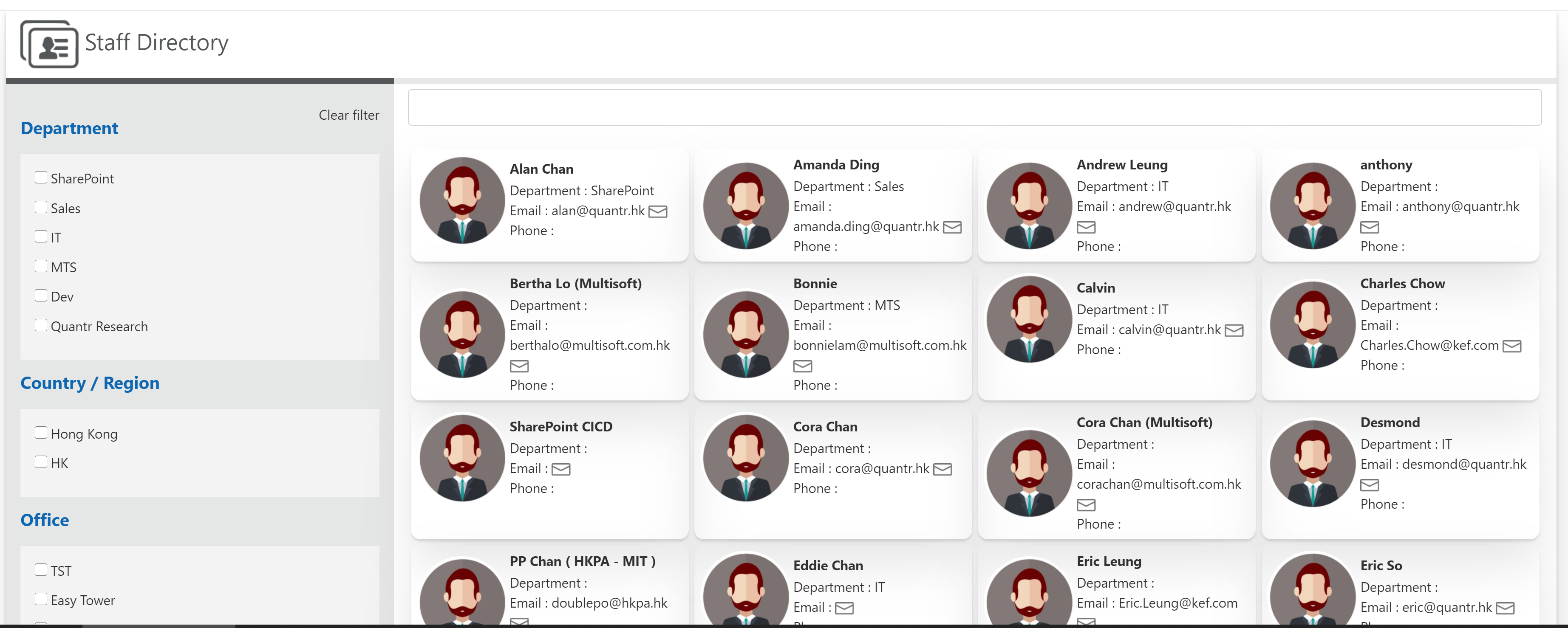The width and height of the screenshot is (1568, 628).
Task: Click the mail icon on Desmond's card
Action: (1370, 485)
